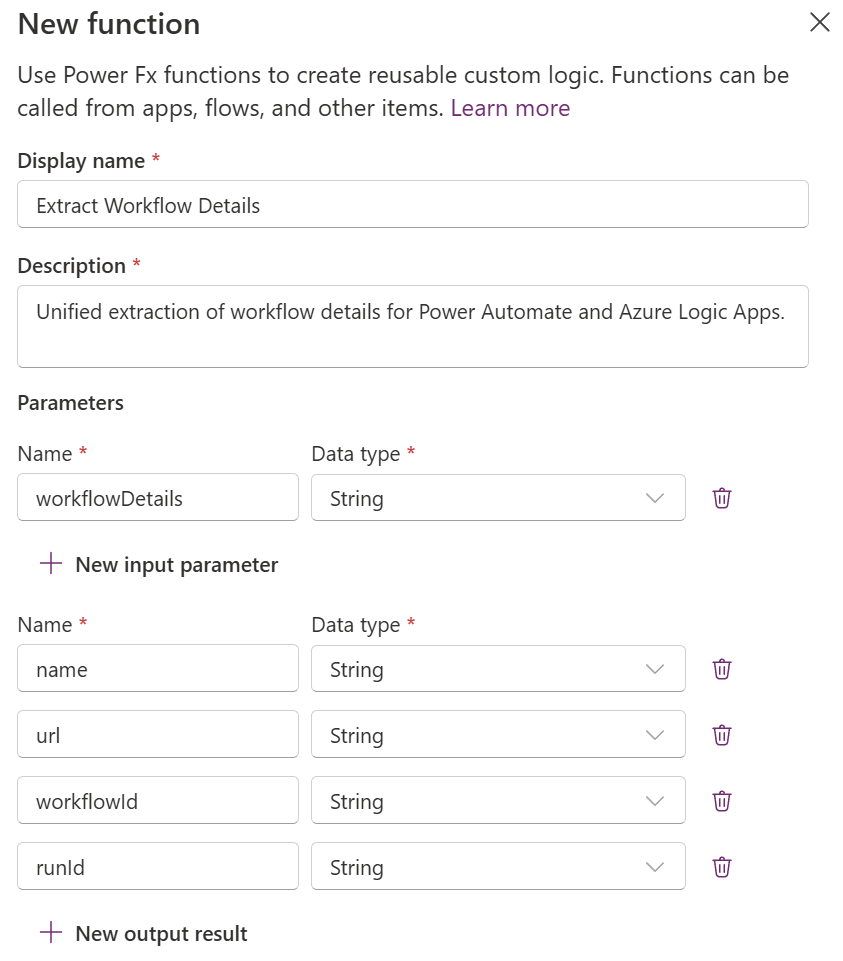Image resolution: width=843 pixels, height=961 pixels.
Task: Close the New function panel
Action: click(820, 23)
